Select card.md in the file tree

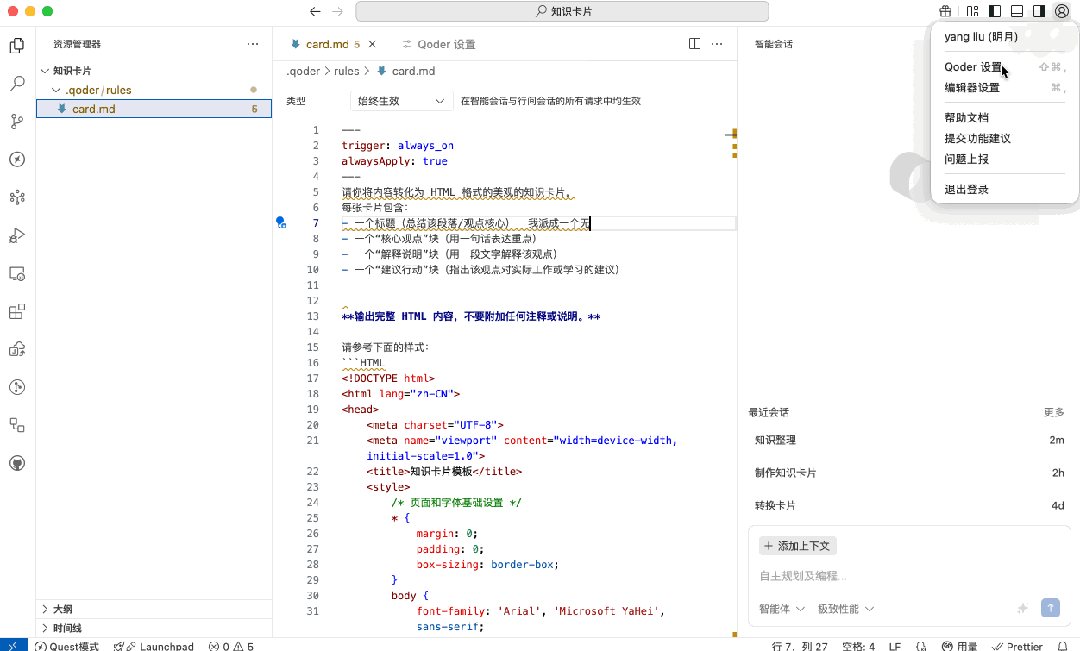coord(154,109)
